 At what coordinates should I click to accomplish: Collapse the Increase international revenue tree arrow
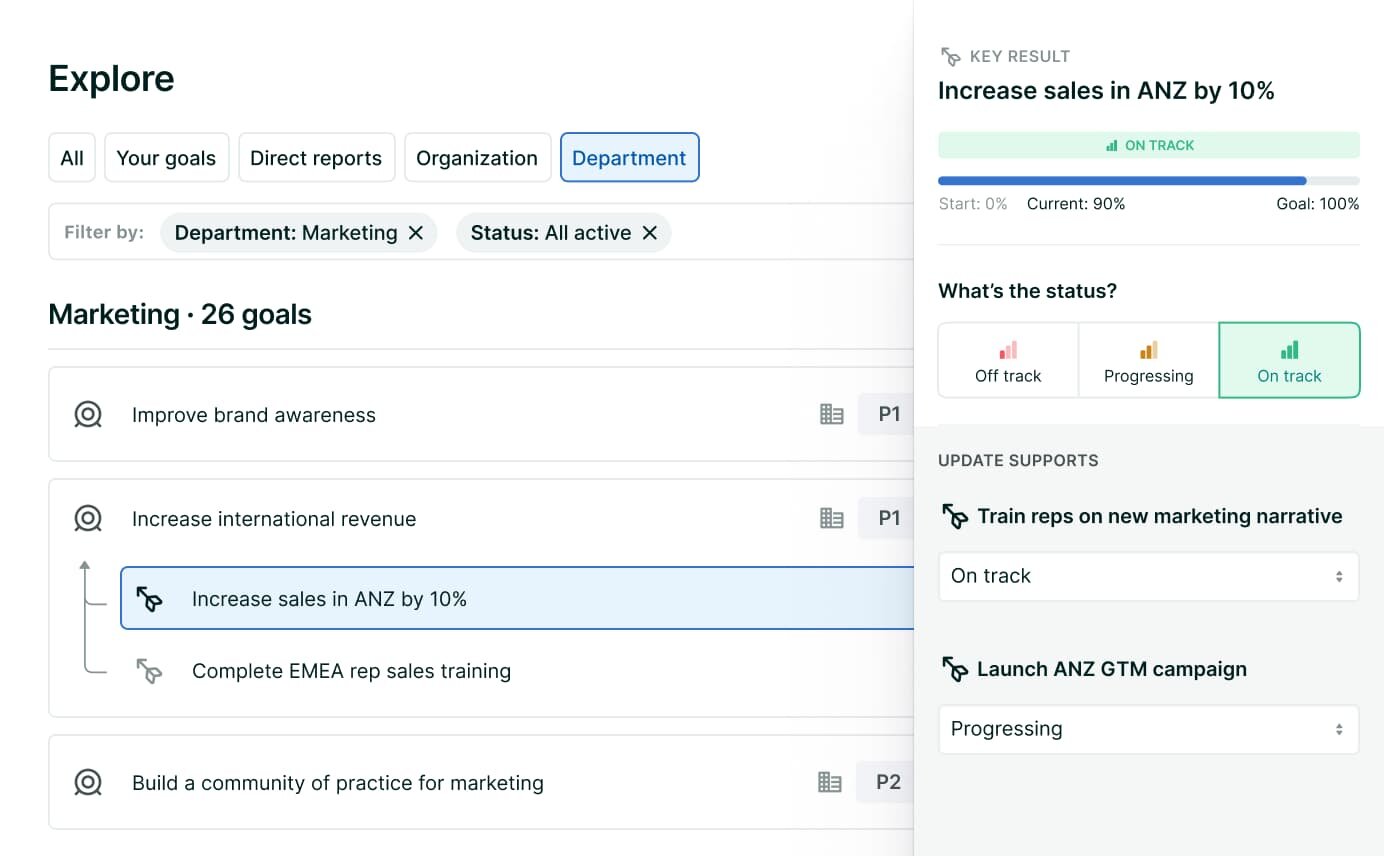pos(85,567)
